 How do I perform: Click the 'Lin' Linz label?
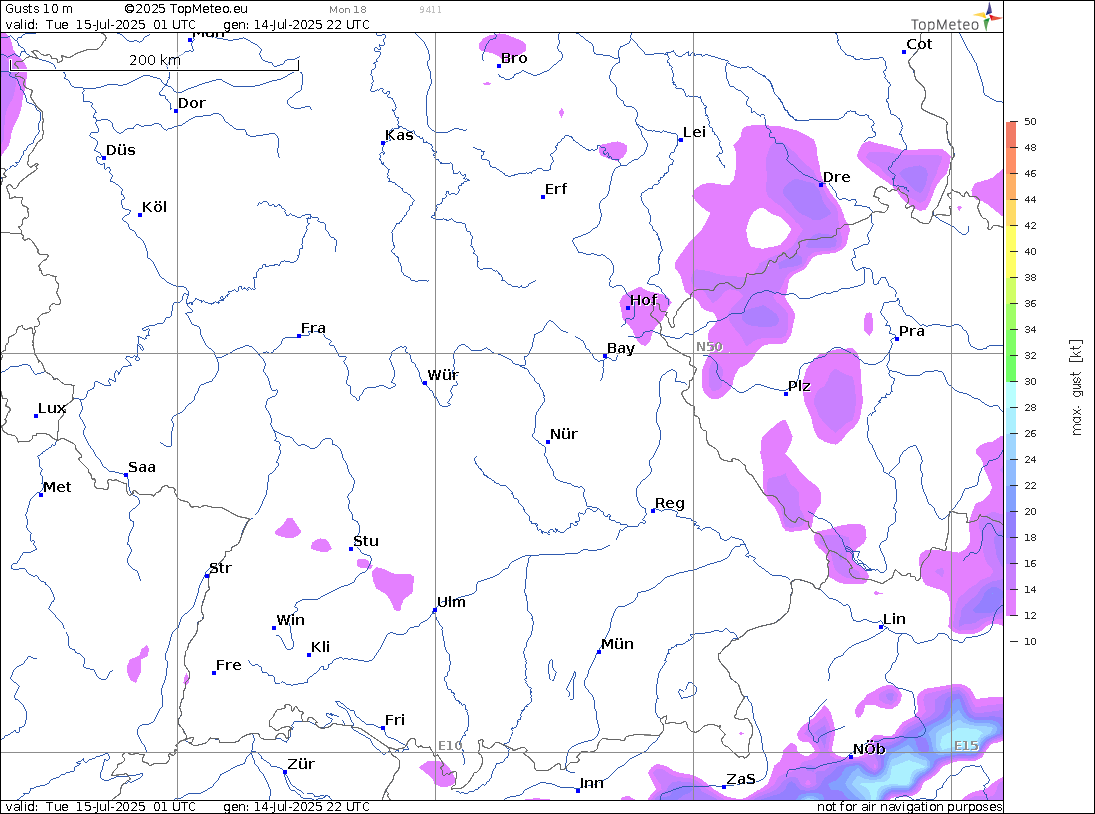pyautogui.click(x=894, y=619)
